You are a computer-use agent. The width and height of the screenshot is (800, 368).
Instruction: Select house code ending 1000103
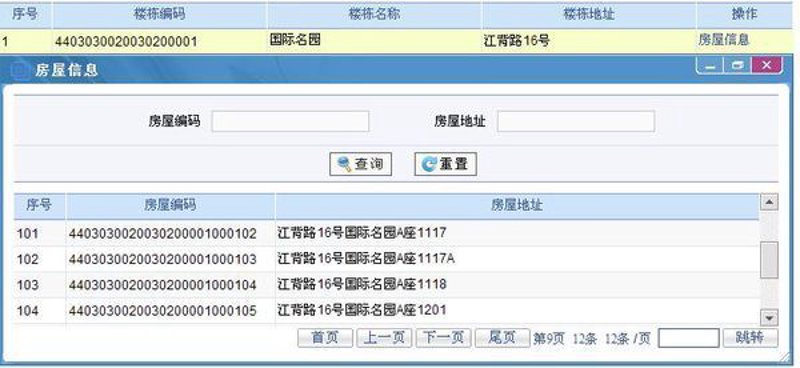pyautogui.click(x=163, y=259)
